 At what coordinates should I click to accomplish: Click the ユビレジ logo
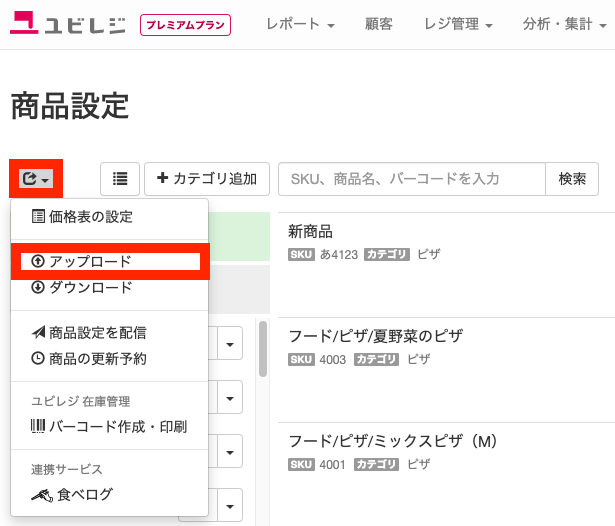click(x=67, y=24)
